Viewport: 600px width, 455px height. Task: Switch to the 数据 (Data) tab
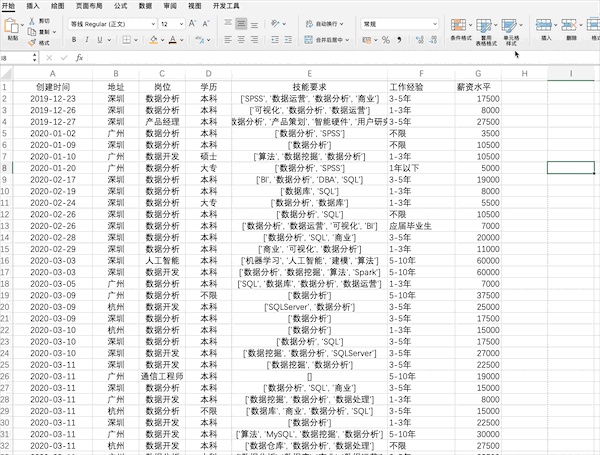(x=145, y=6)
